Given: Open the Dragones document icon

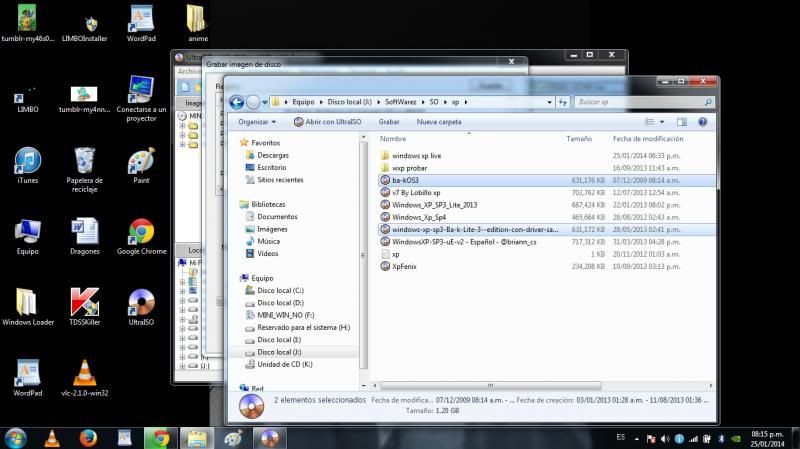Looking at the screenshot, I should click(85, 236).
